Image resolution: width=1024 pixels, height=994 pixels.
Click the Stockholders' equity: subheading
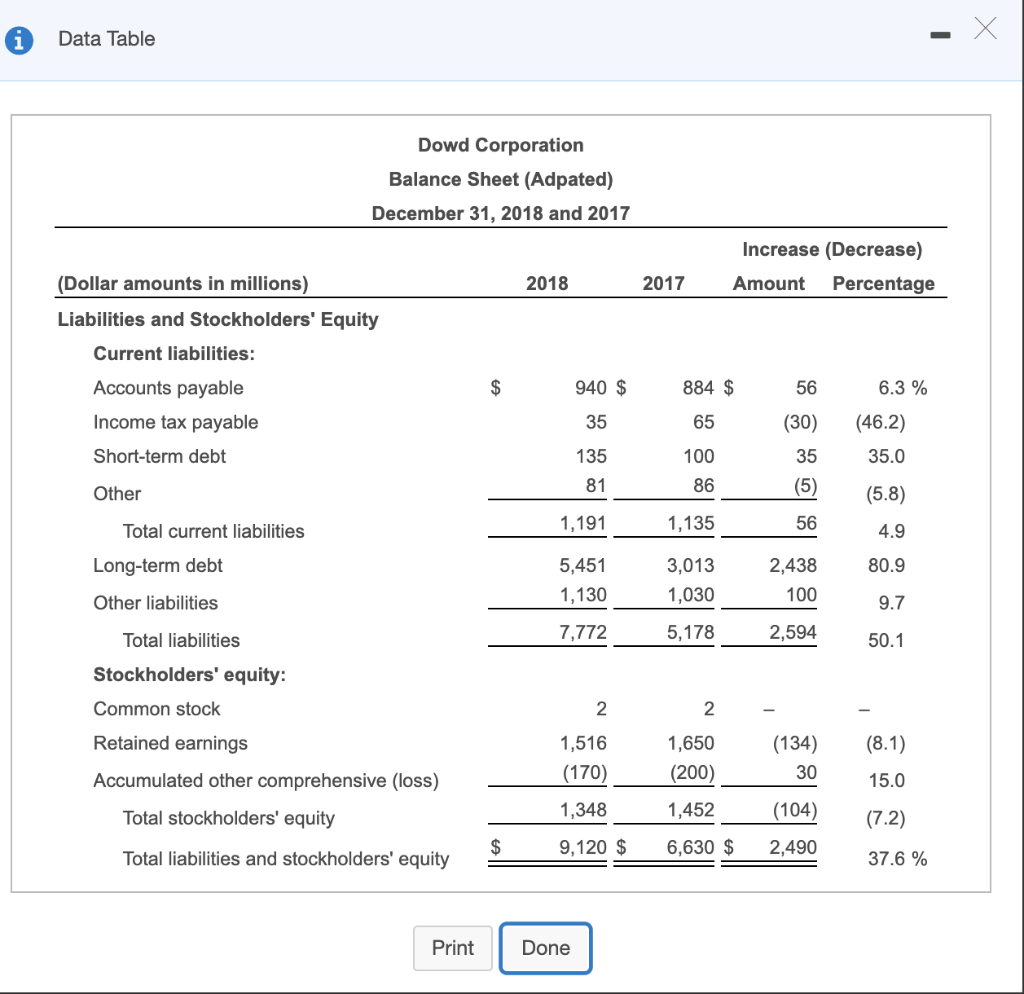[189, 675]
